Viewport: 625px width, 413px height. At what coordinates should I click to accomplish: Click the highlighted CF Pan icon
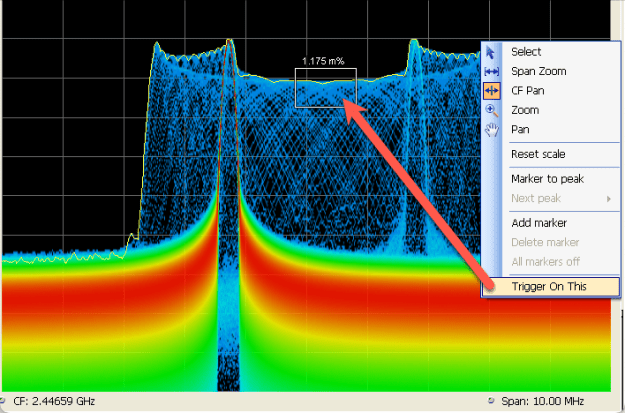(491, 91)
